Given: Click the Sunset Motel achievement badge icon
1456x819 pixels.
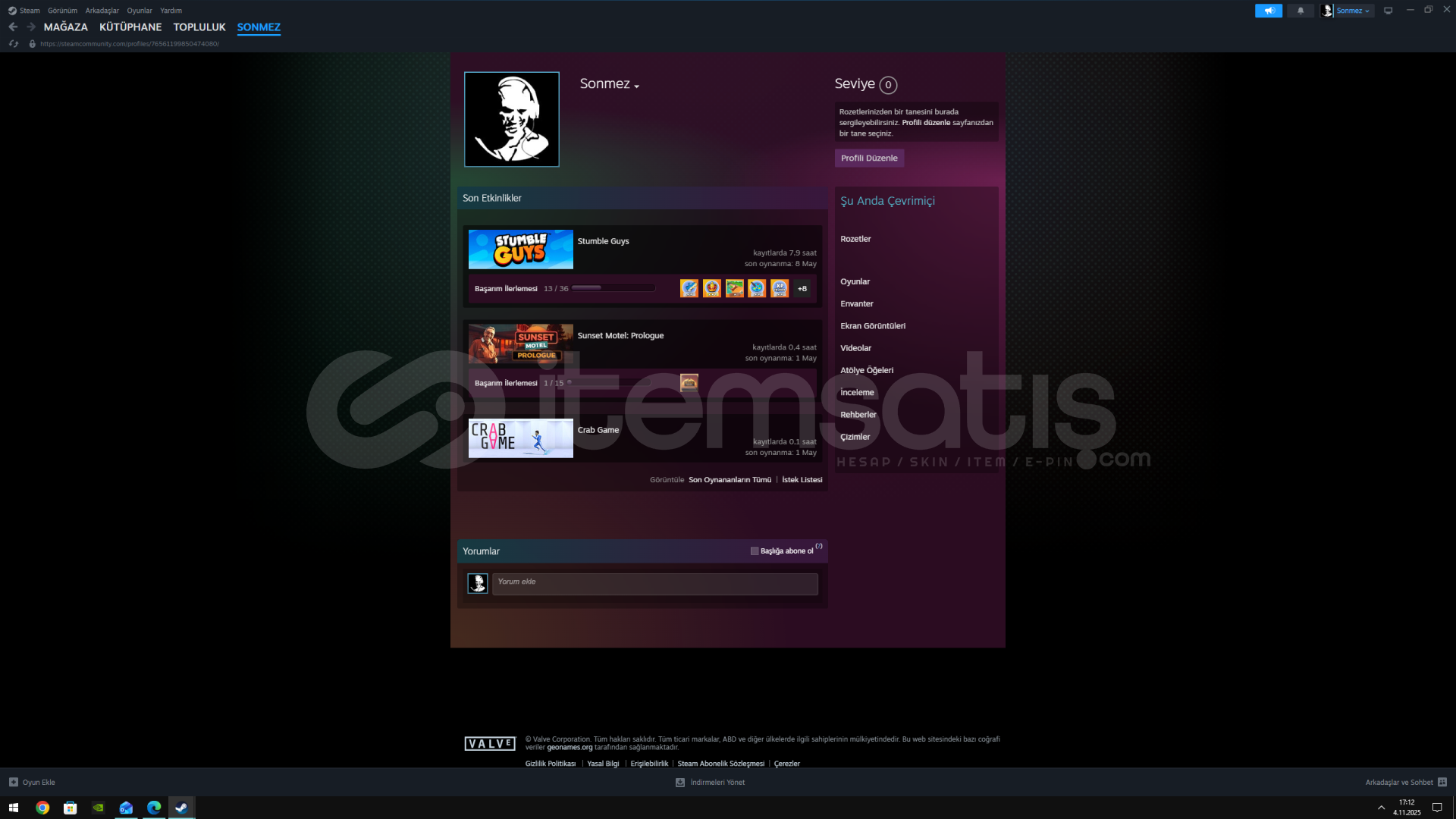Looking at the screenshot, I should tap(689, 382).
